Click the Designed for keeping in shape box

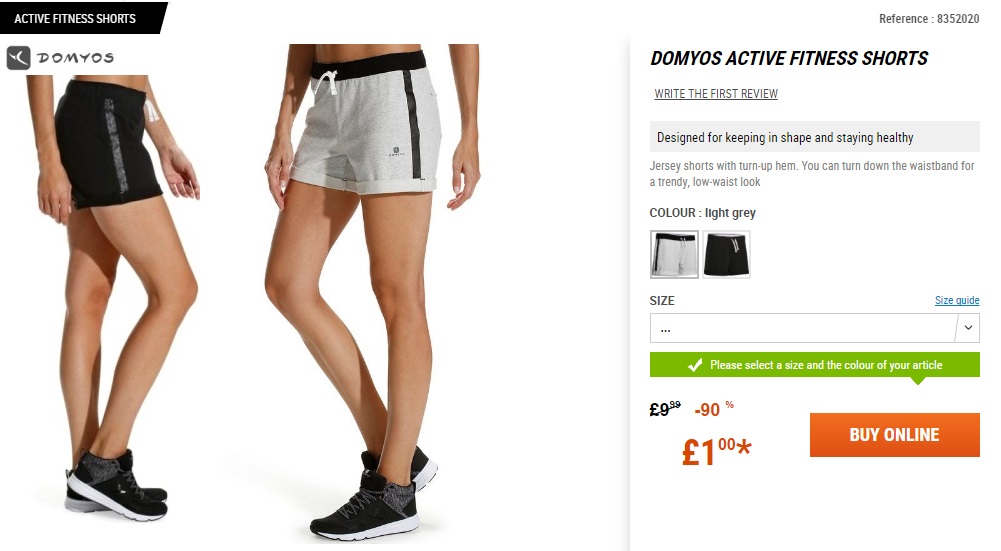tap(815, 137)
